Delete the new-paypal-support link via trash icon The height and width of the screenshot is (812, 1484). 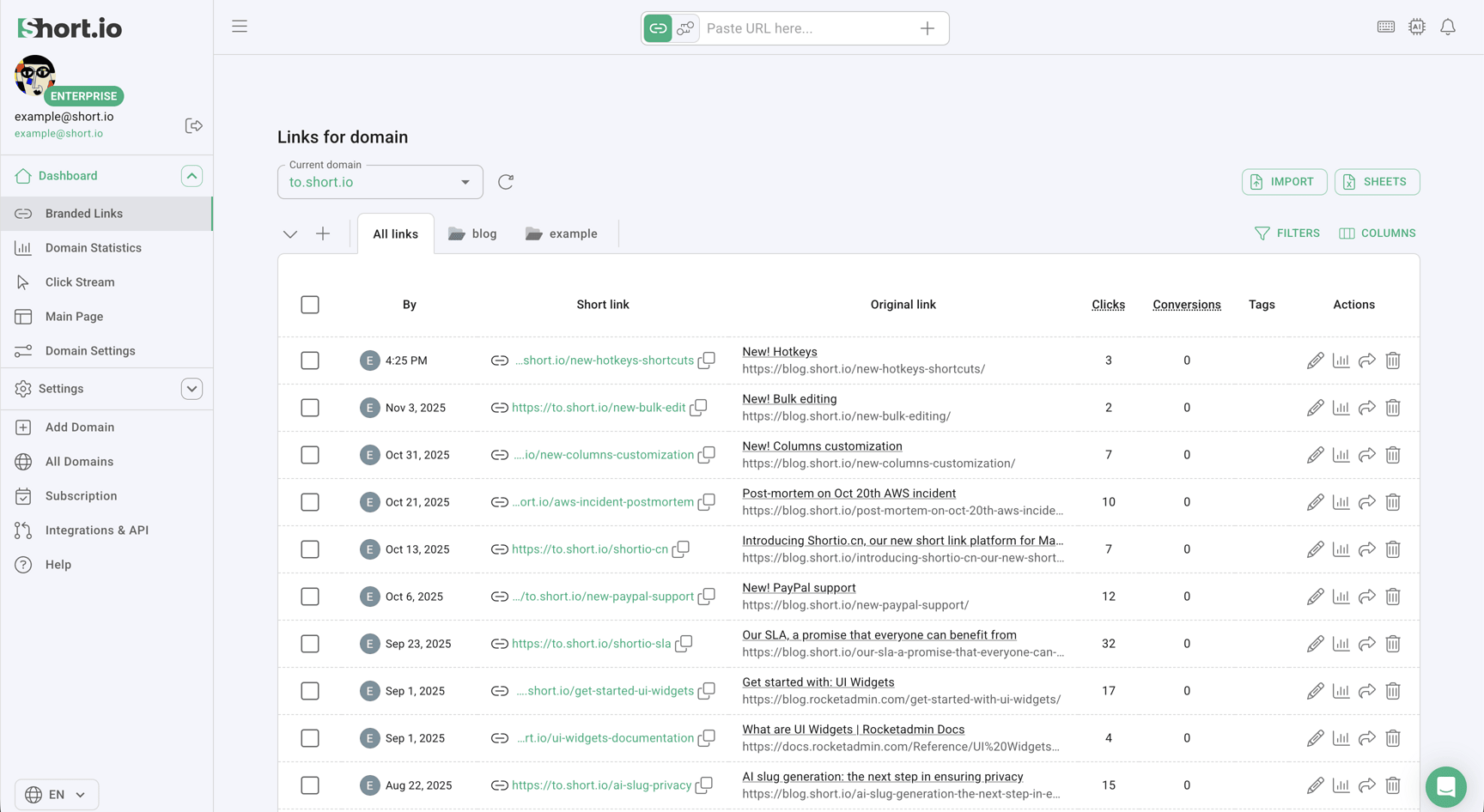coord(1393,596)
